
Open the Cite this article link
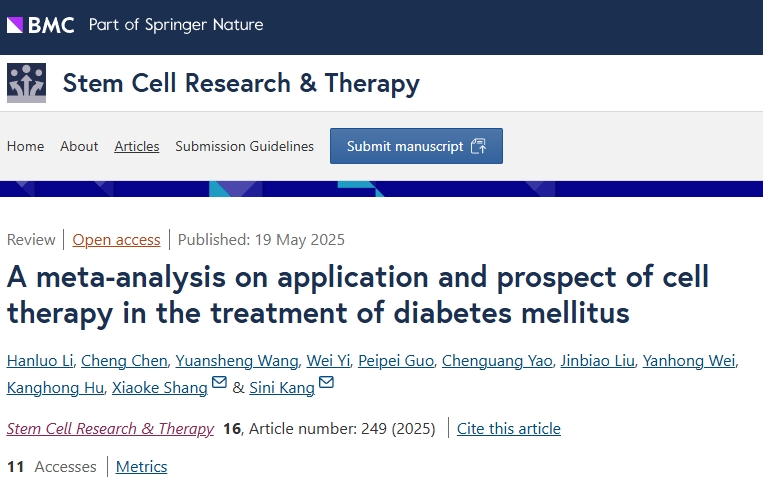509,429
